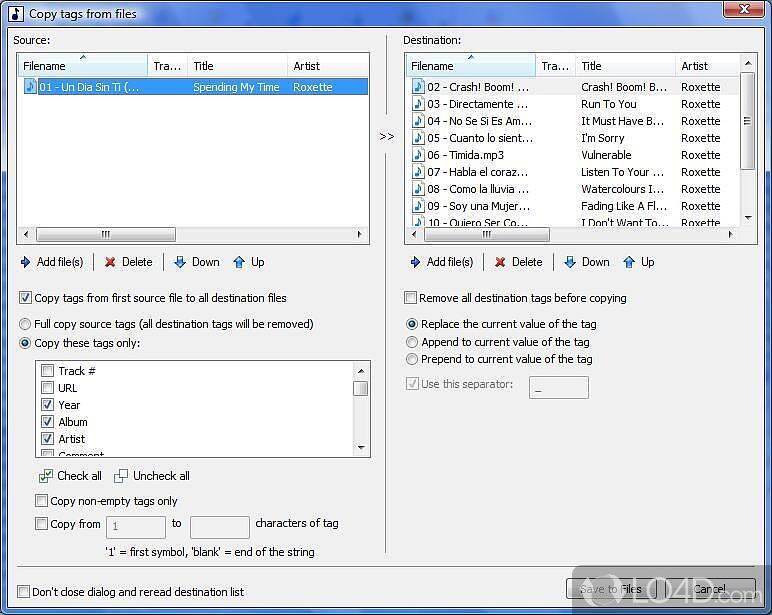
Task: Sort Destination list by Title column
Action: [625, 65]
